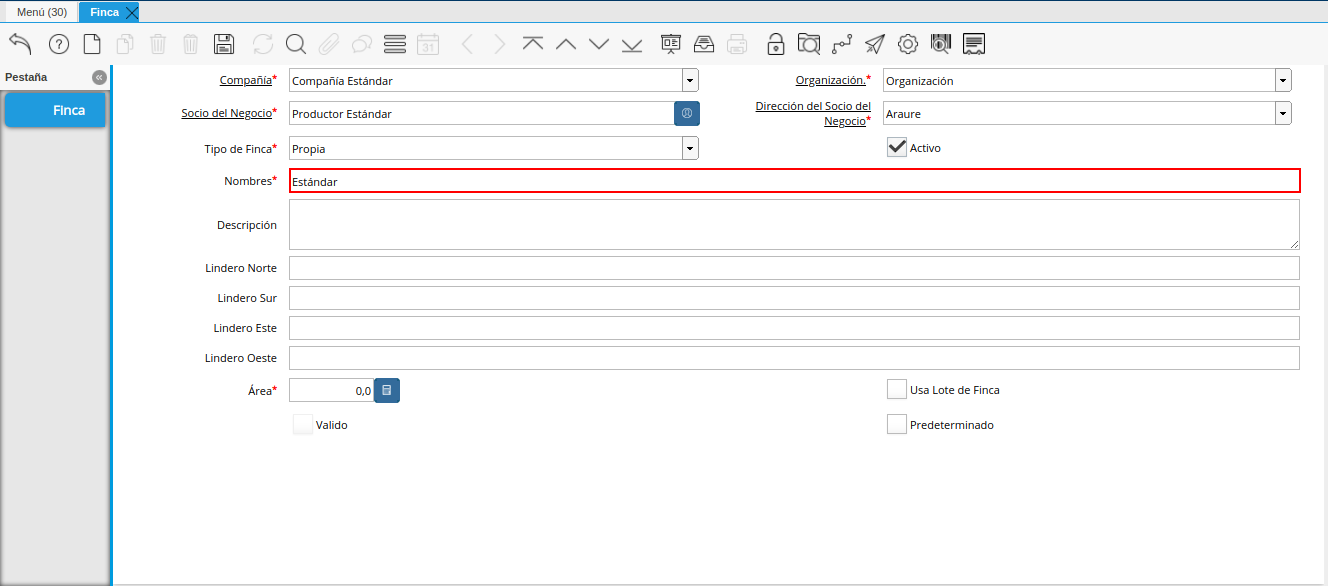Toggle grid view with list icon

394,44
